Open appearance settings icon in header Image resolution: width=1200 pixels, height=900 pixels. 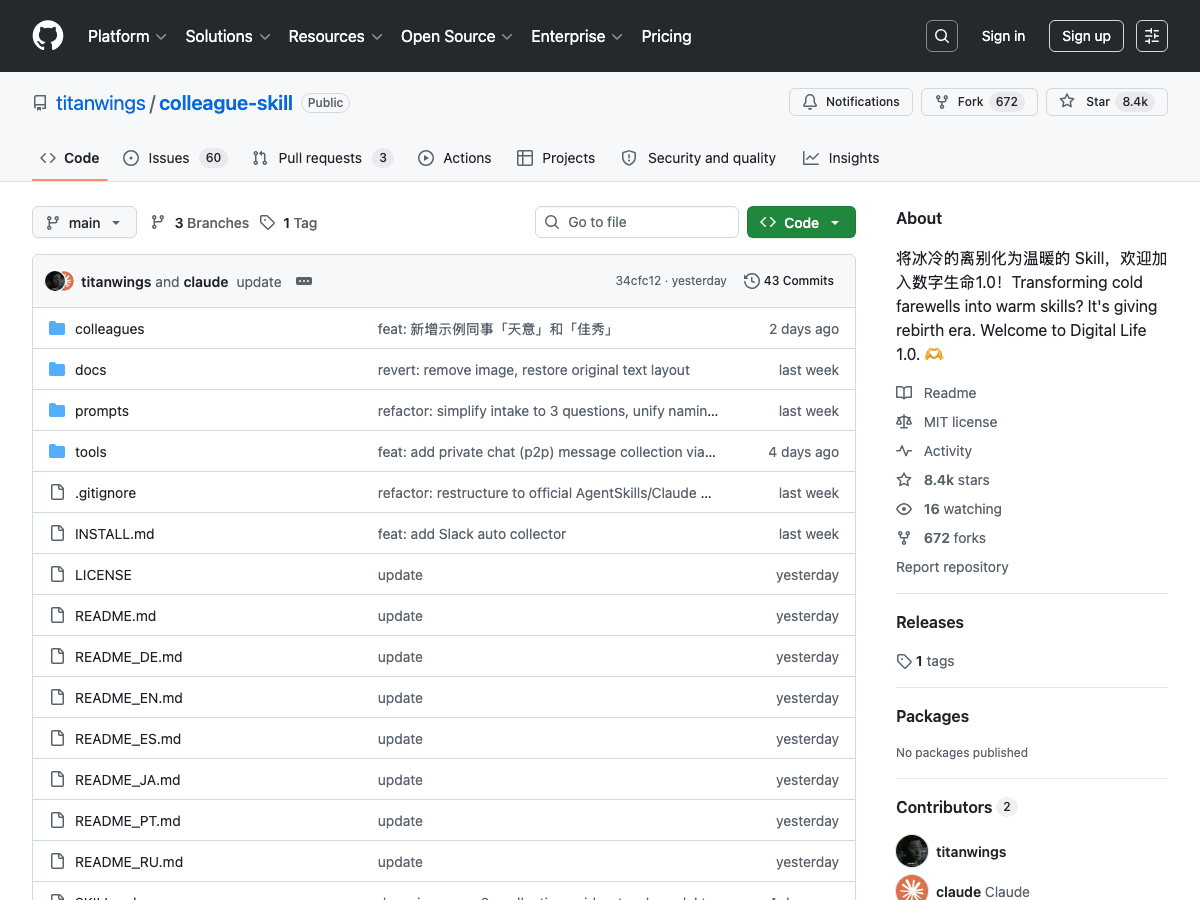tap(1152, 36)
